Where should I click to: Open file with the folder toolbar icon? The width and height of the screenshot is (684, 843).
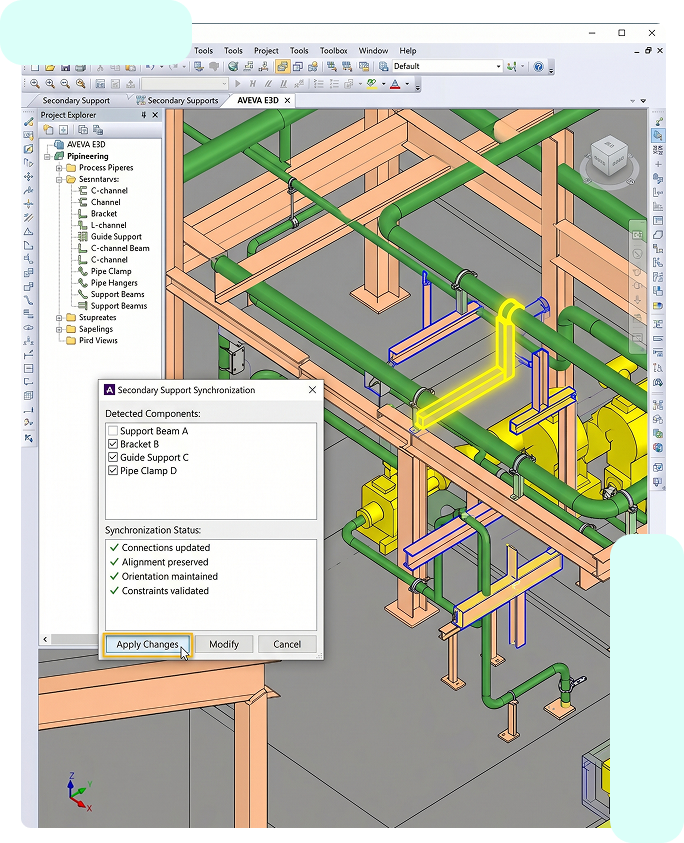tap(50, 67)
